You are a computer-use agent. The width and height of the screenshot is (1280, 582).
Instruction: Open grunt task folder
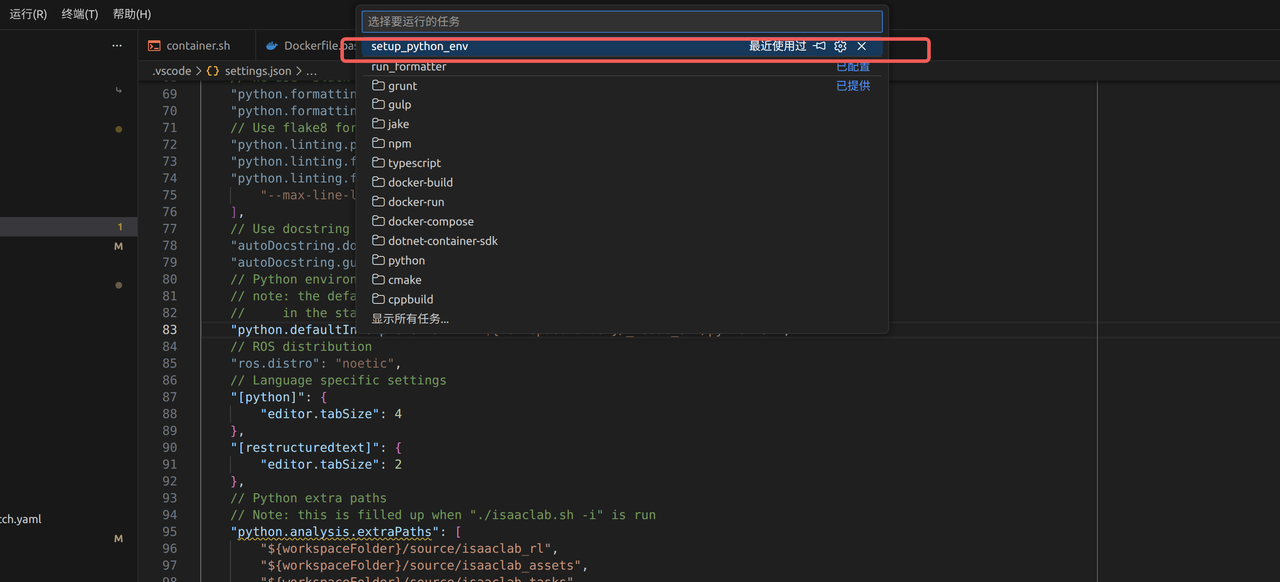pyautogui.click(x=622, y=86)
